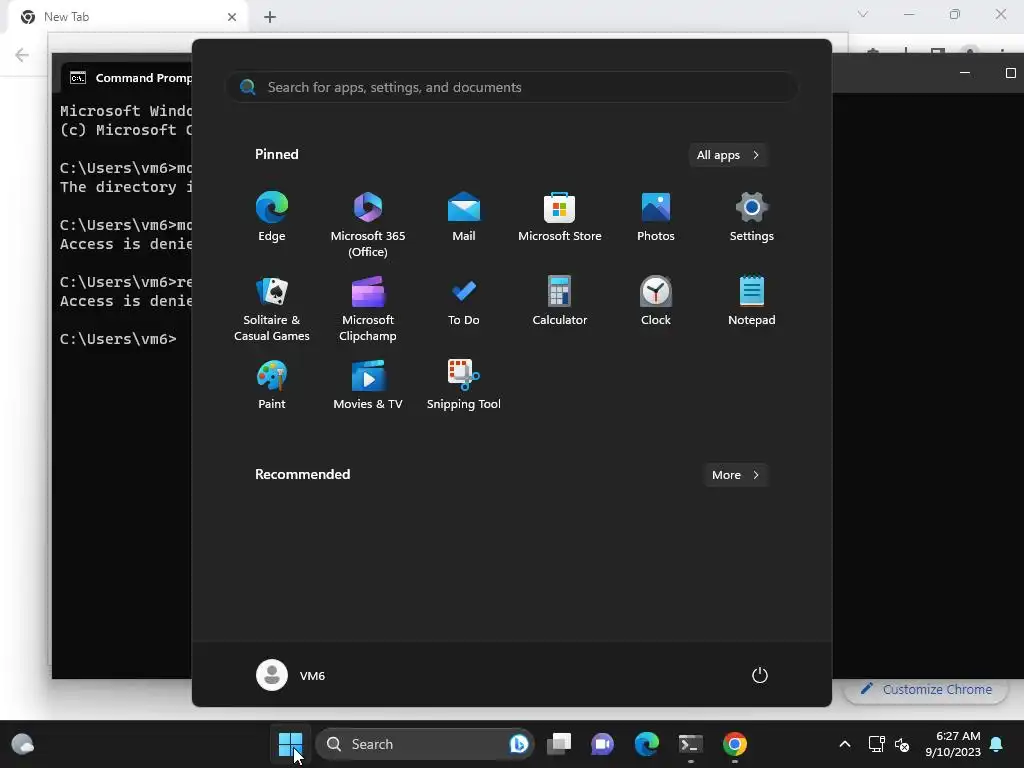1024x768 pixels.
Task: Show More recommended items
Action: [735, 475]
